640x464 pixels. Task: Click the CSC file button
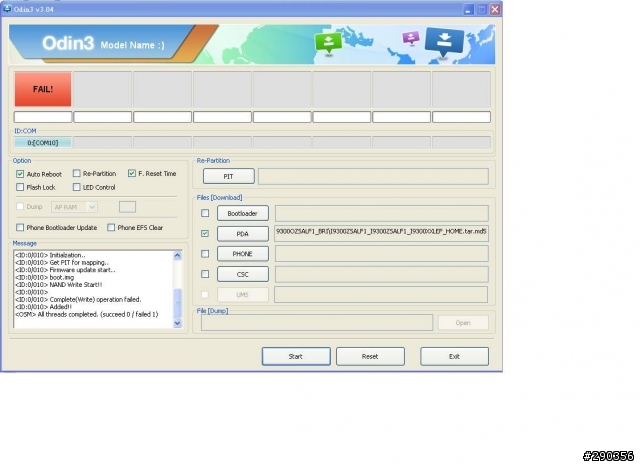242,274
